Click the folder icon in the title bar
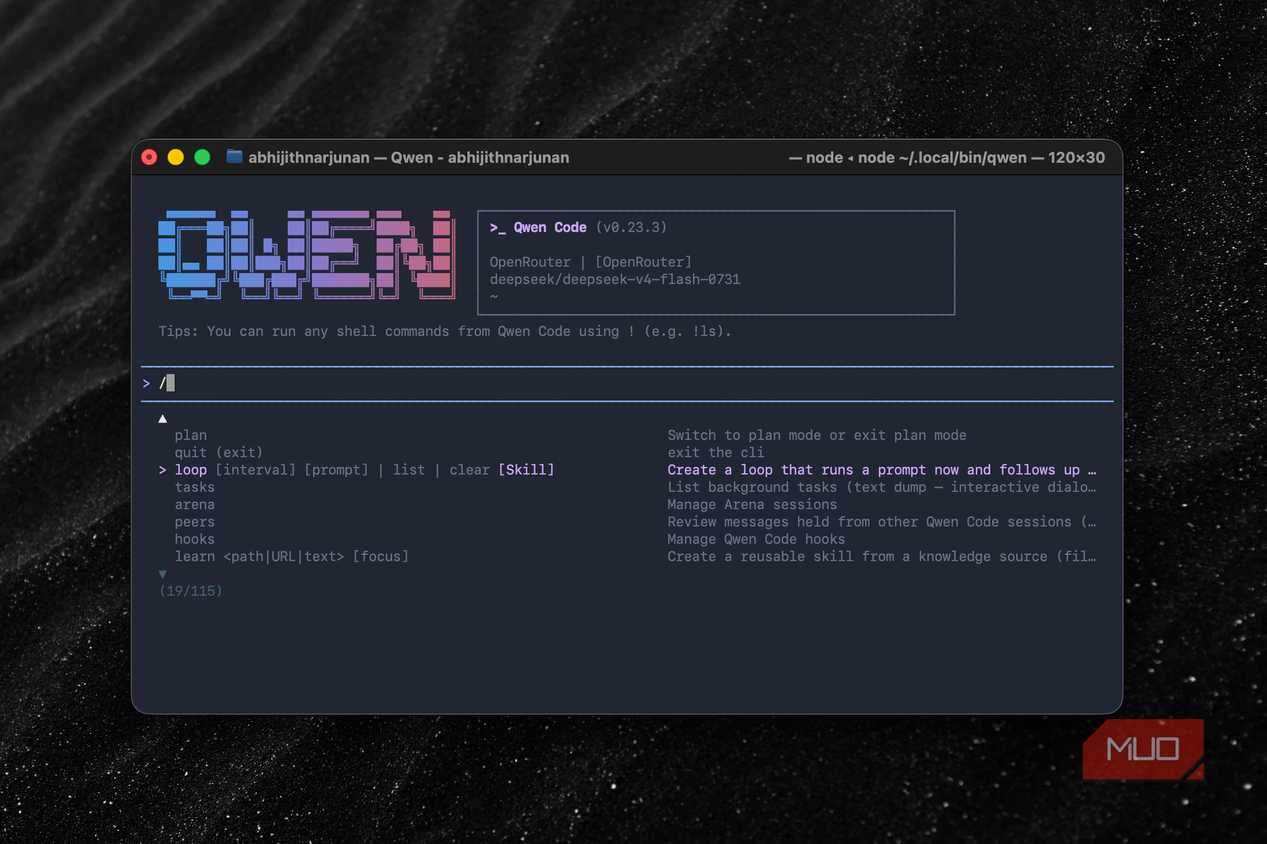Screen dimensions: 1267x844 (235, 157)
